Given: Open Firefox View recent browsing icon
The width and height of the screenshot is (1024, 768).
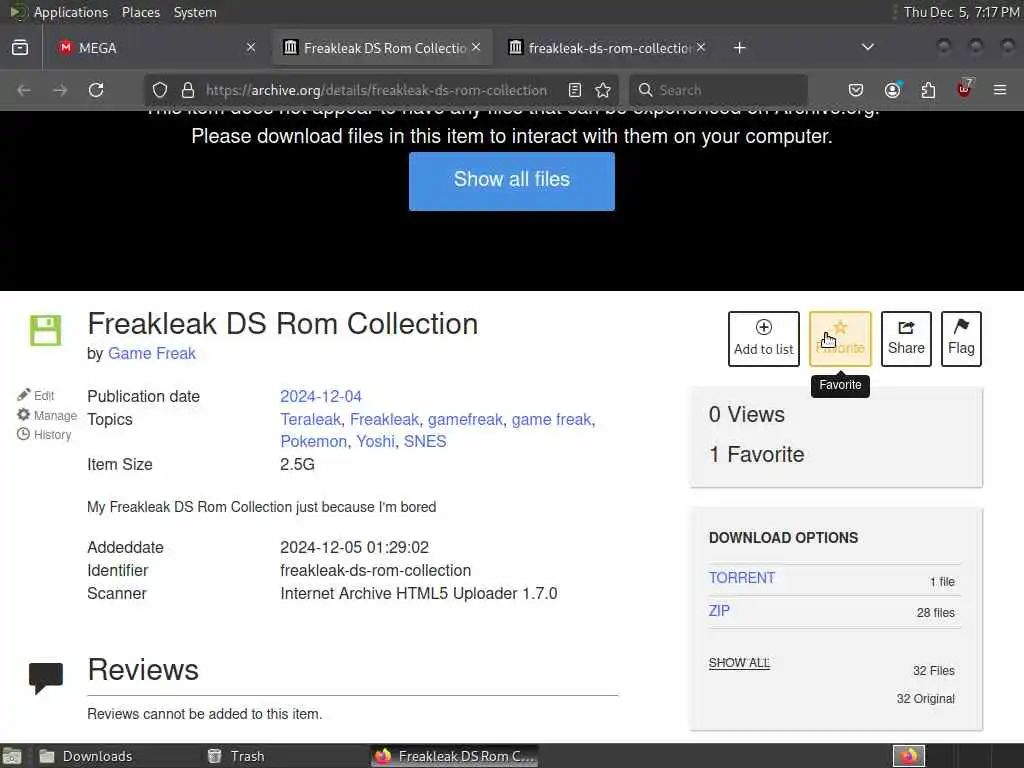Looking at the screenshot, I should tap(20, 48).
